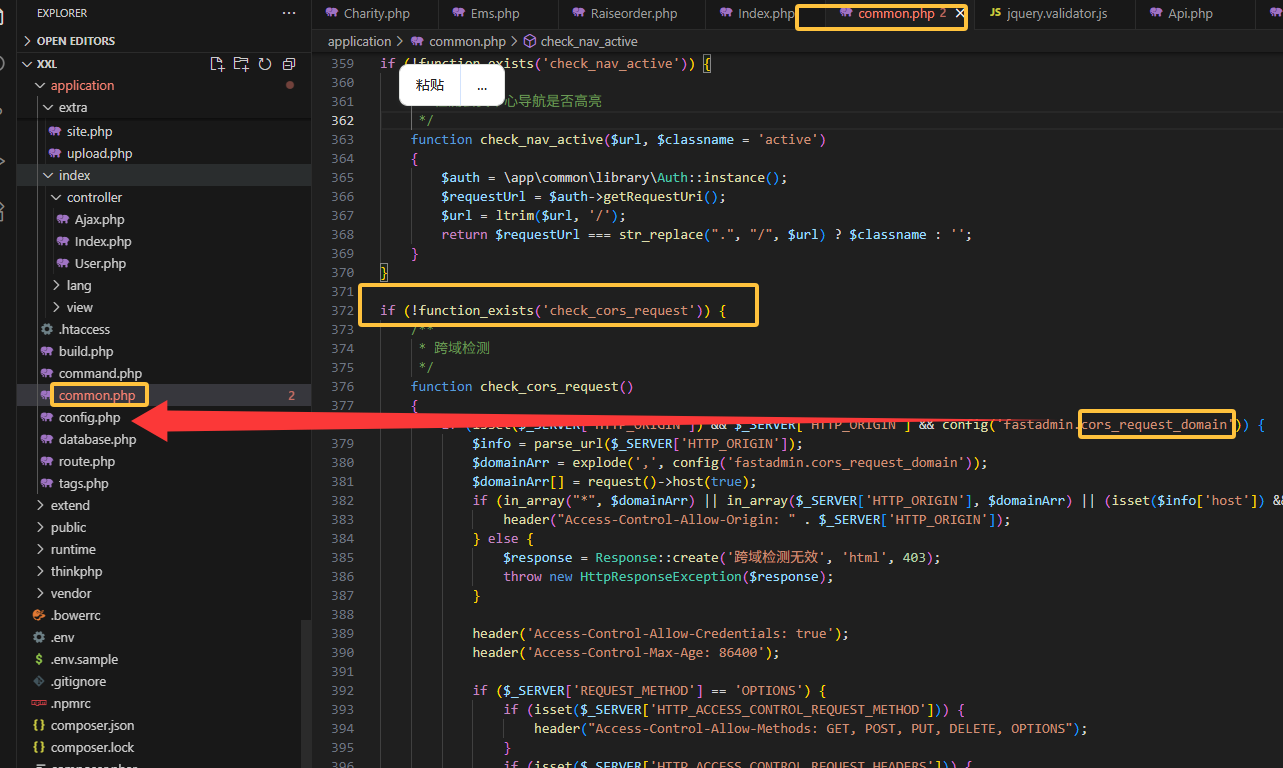Click the 粘贴 paste button
This screenshot has width=1283, height=768.
(x=430, y=86)
